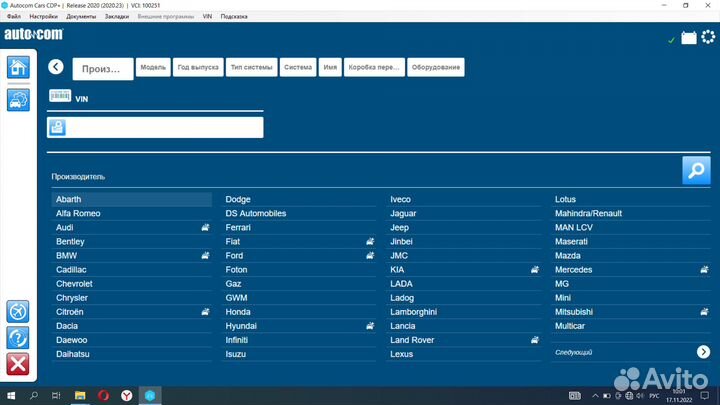This screenshot has height=405, width=720.
Task: Click the VIN read icon inside field
Action: click(57, 127)
